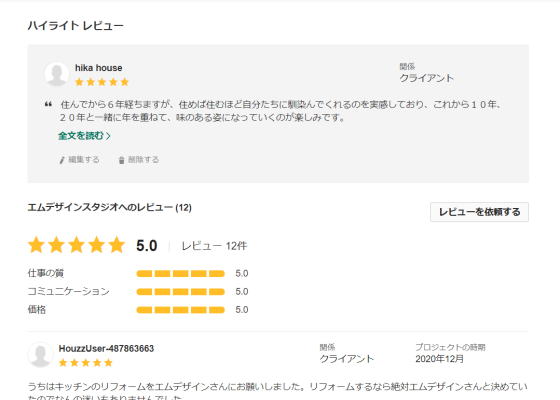Image resolution: width=560 pixels, height=400 pixels.
Task: Click the quotation mark icon
Action: click(x=48, y=105)
